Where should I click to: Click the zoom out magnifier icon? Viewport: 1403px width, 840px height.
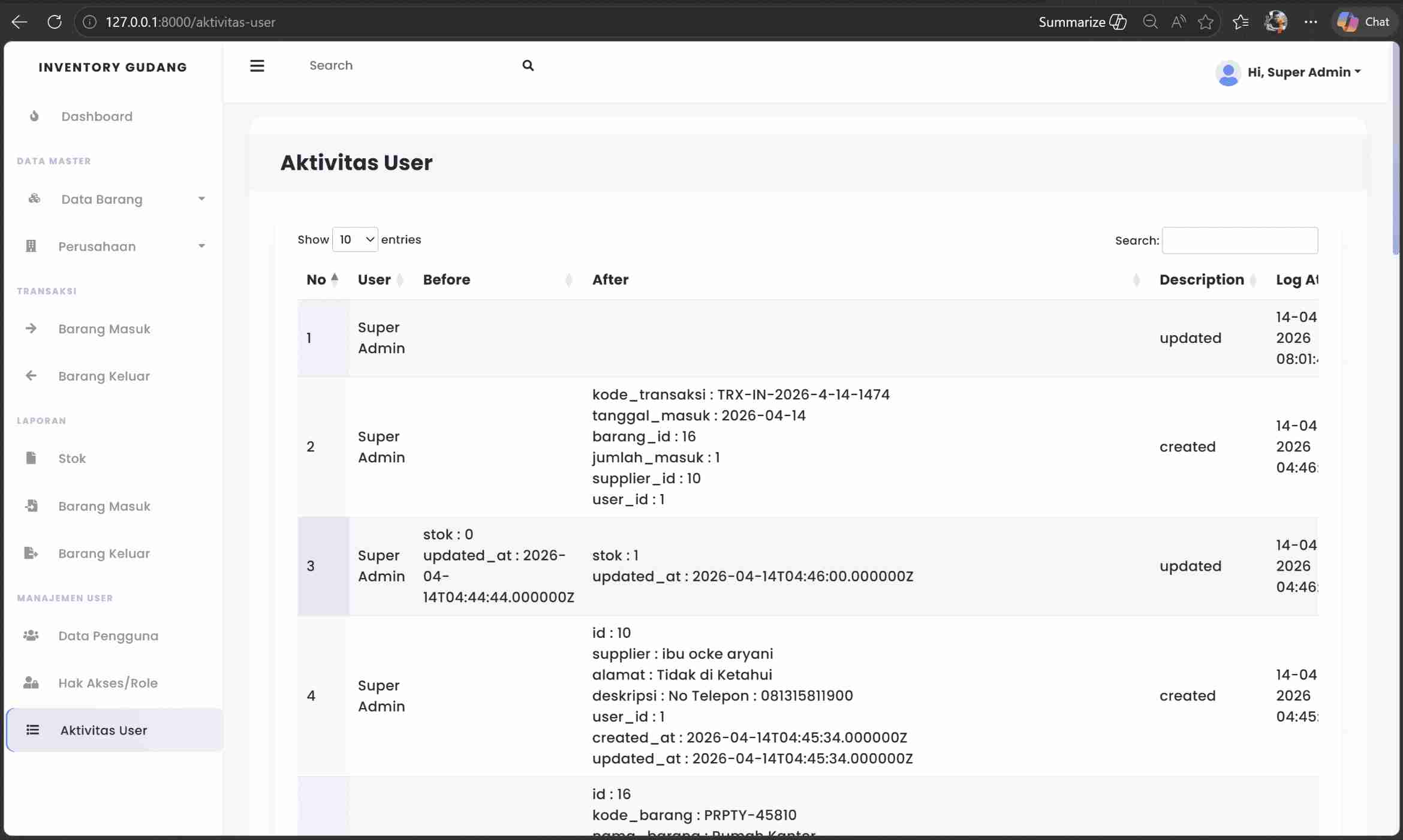pos(1150,22)
